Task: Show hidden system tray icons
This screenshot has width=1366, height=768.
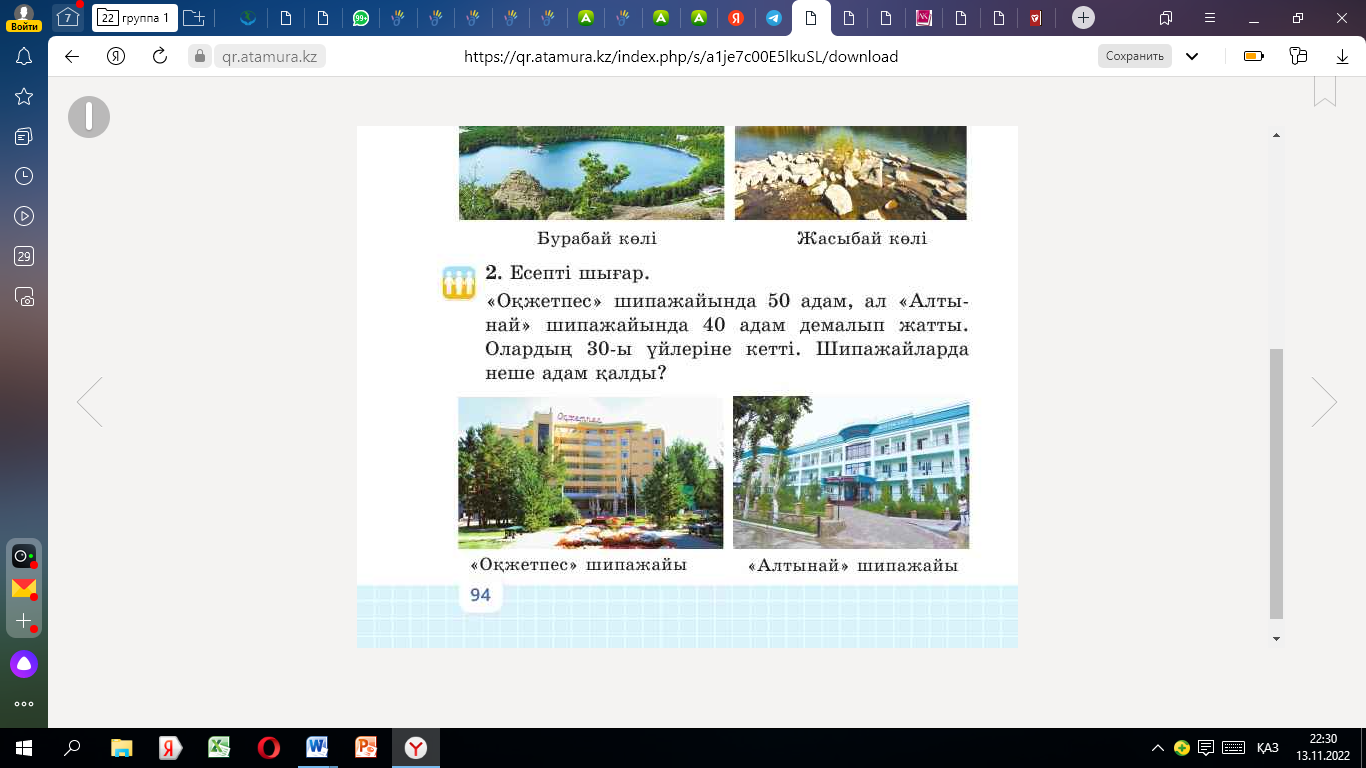Action: click(1158, 747)
